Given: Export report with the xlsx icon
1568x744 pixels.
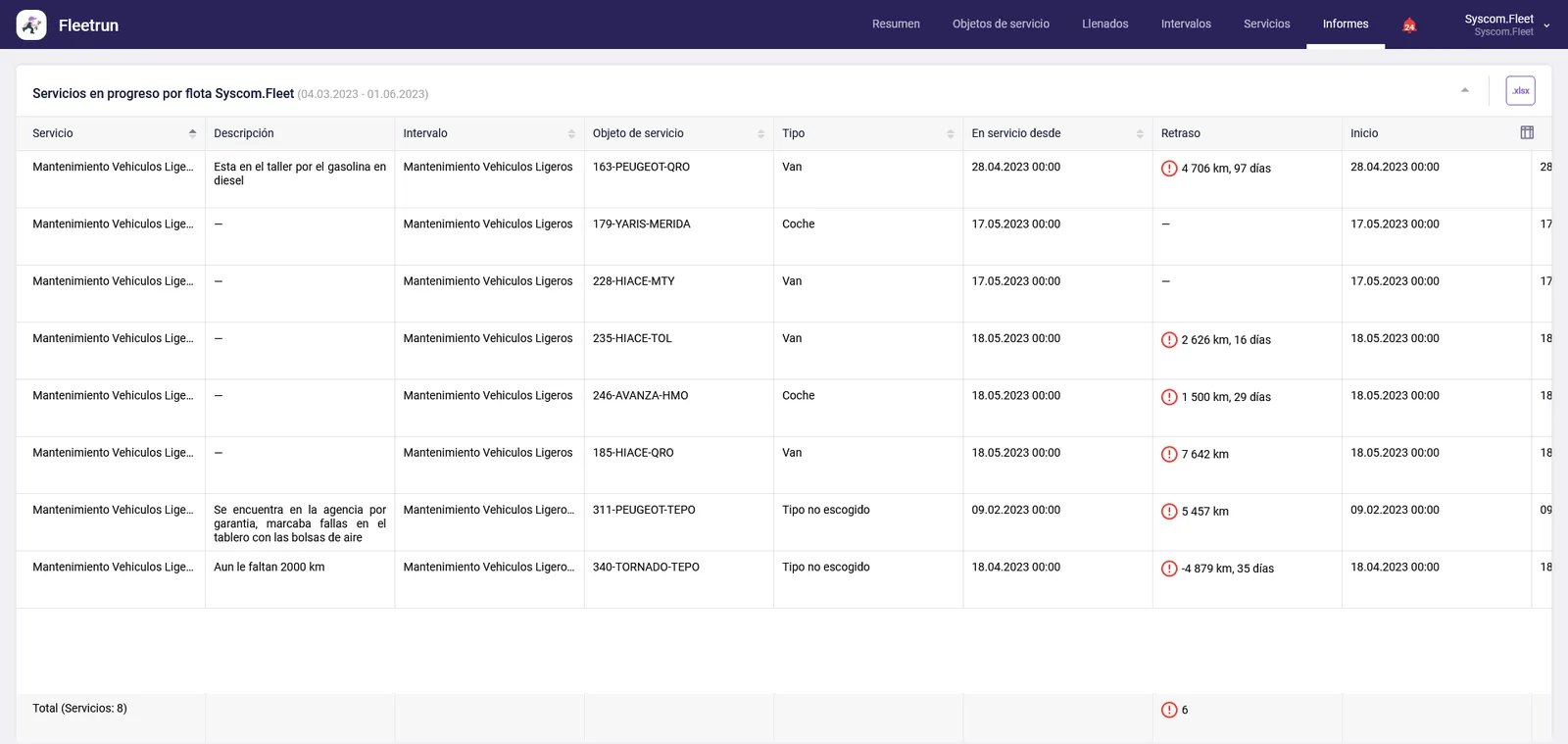Looking at the screenshot, I should [1520, 91].
